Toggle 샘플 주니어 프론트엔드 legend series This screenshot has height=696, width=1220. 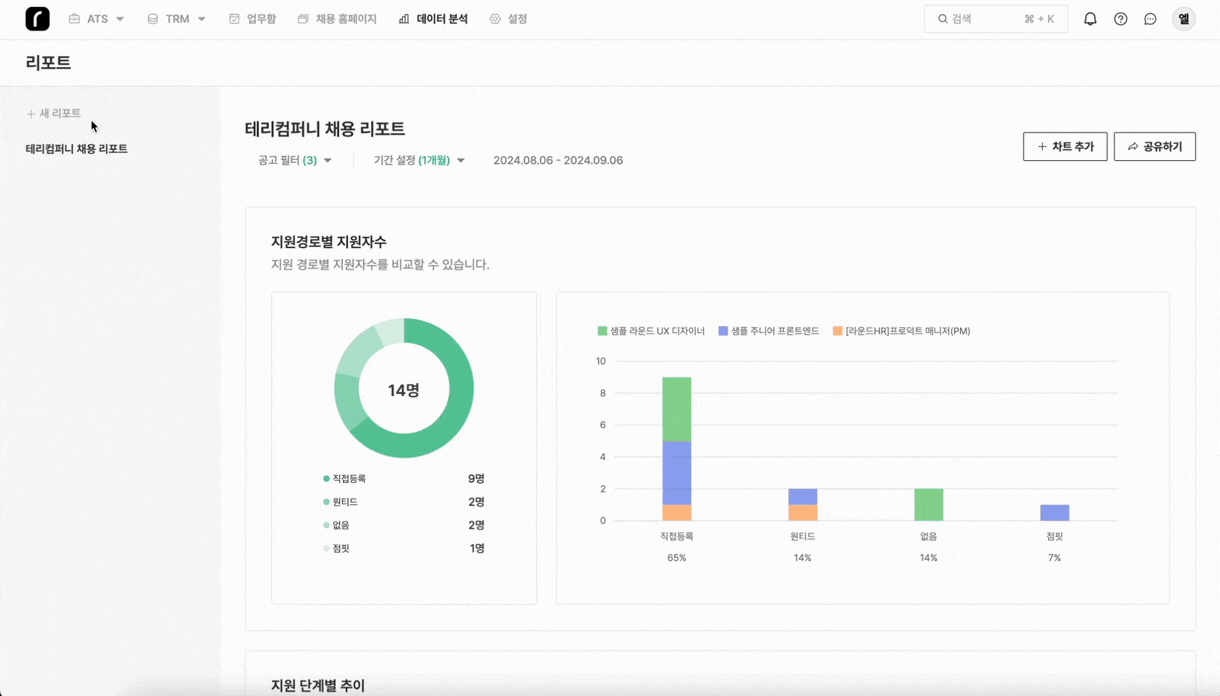[x=768, y=331]
